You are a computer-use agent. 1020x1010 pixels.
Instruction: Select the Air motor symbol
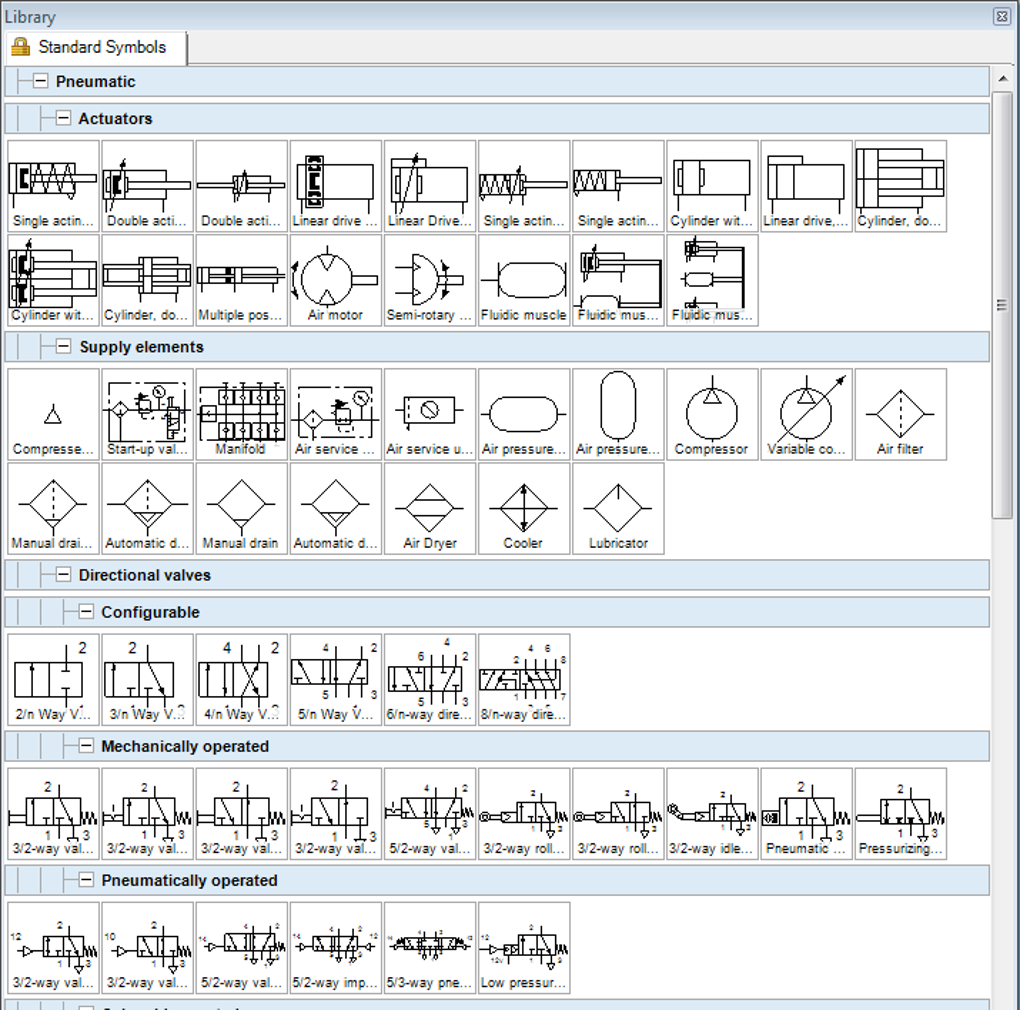(335, 280)
